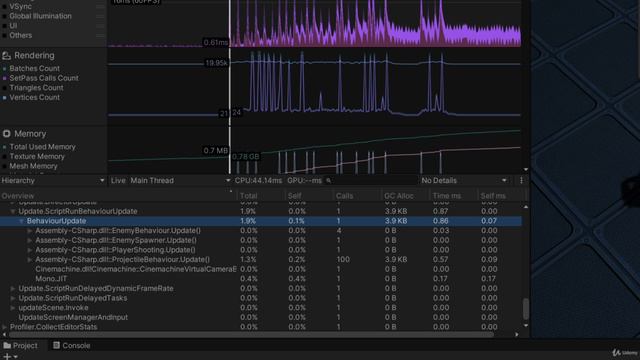The image size is (640, 360).
Task: Click the CPU:44.14ms label
Action: pos(258,180)
